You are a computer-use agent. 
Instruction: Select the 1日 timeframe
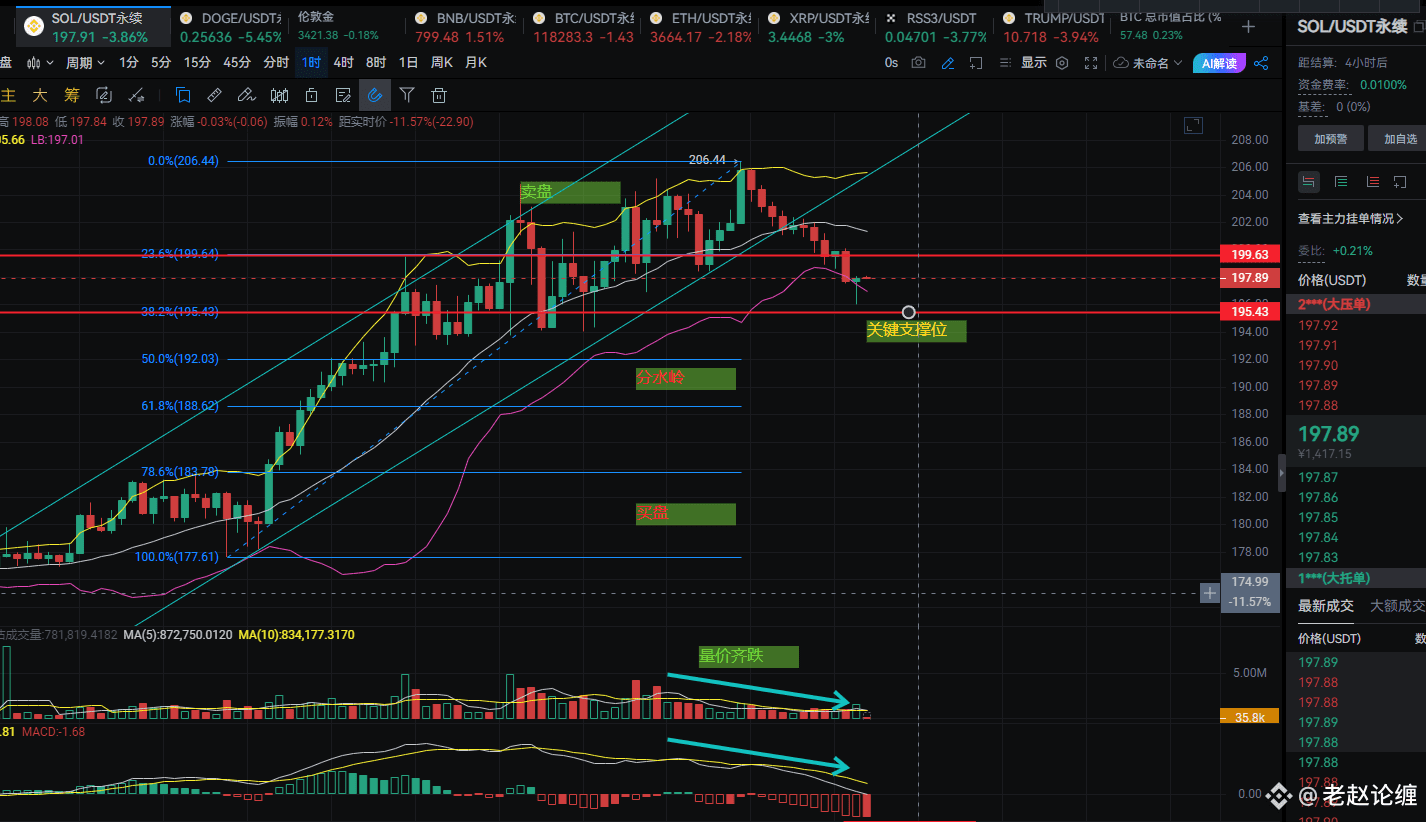click(408, 63)
